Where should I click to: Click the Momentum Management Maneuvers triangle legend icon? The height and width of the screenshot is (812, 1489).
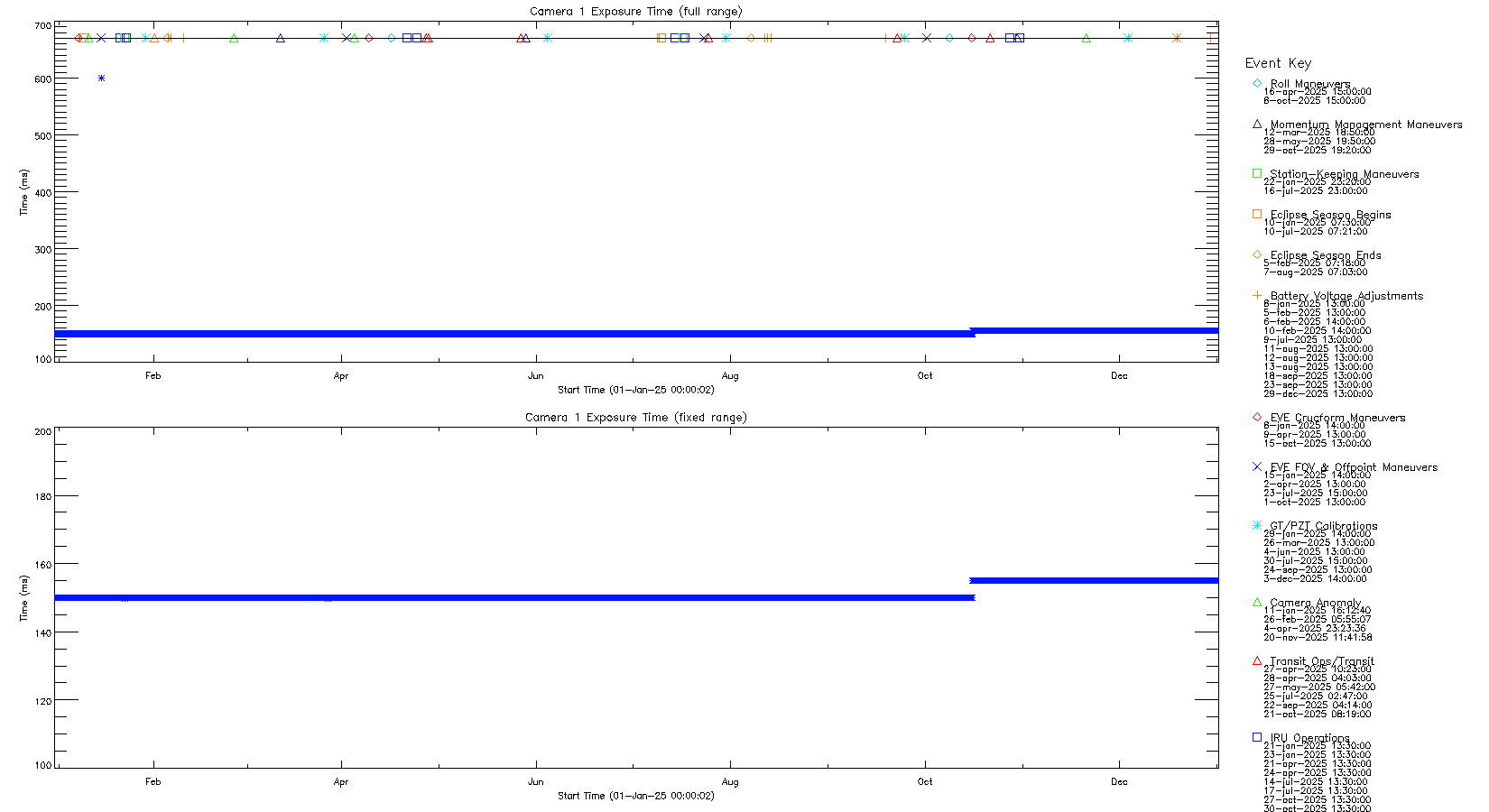point(1257,124)
